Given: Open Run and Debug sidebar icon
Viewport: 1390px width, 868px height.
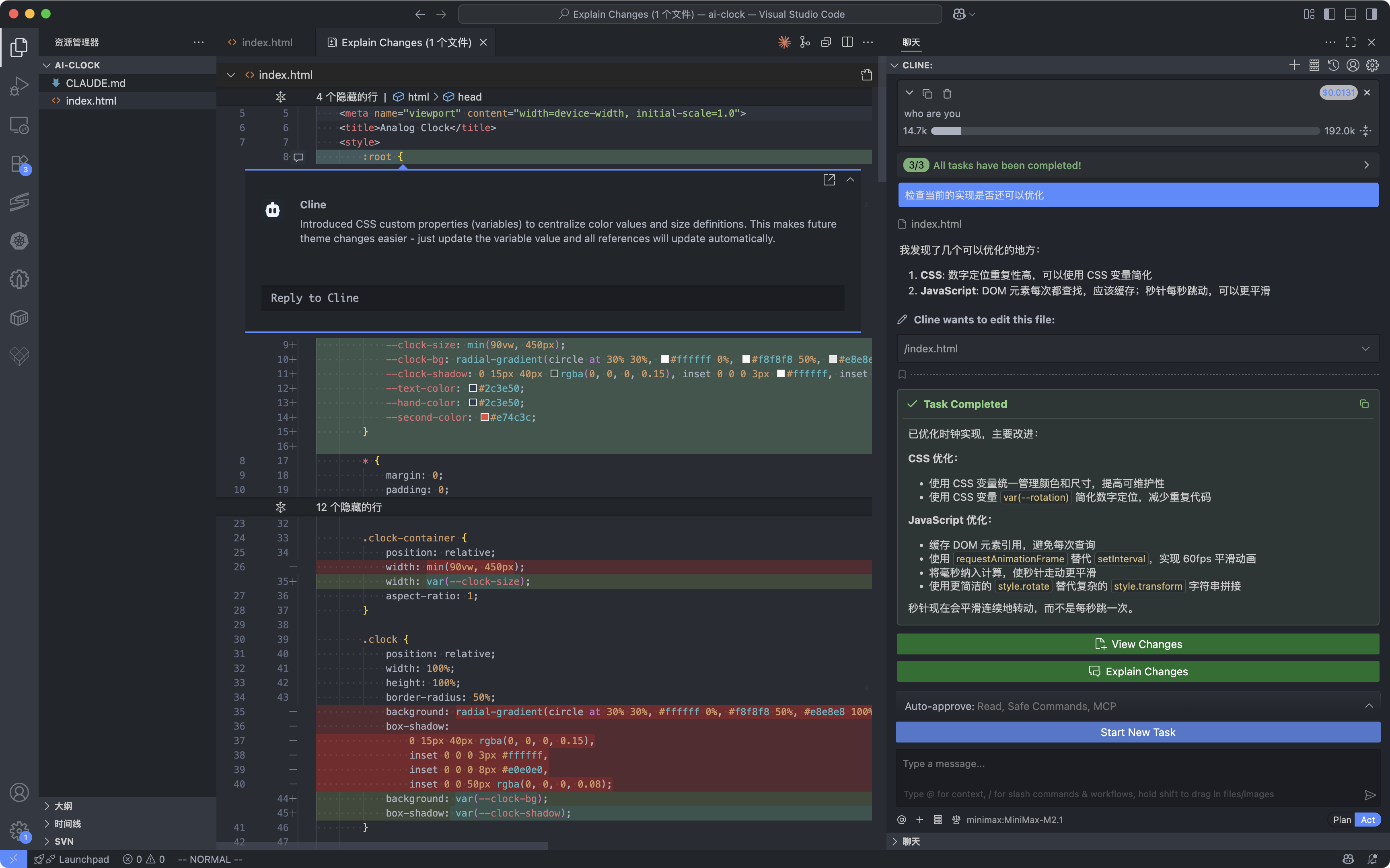Looking at the screenshot, I should (19, 86).
